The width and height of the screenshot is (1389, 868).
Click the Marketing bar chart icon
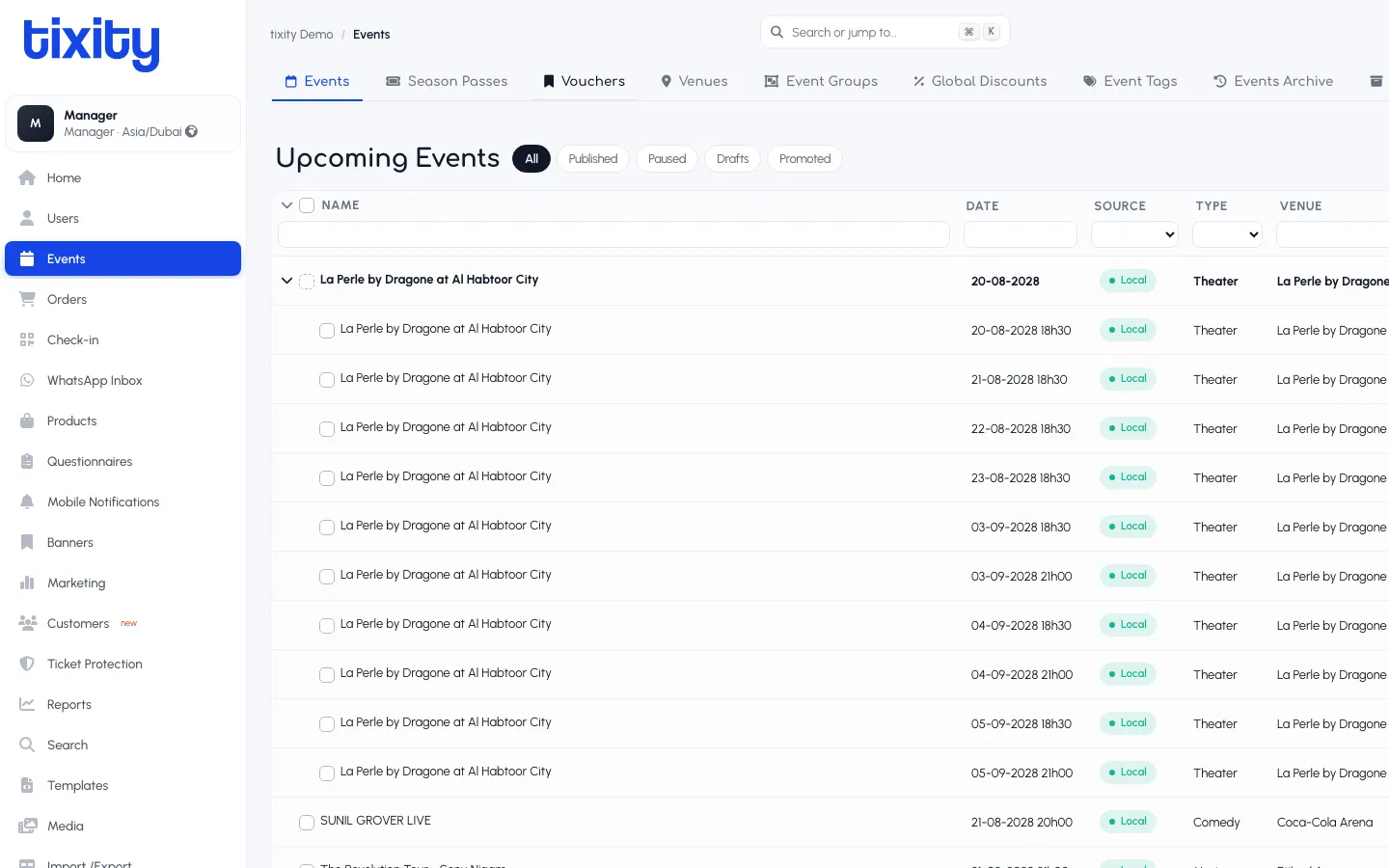pyautogui.click(x=27, y=583)
